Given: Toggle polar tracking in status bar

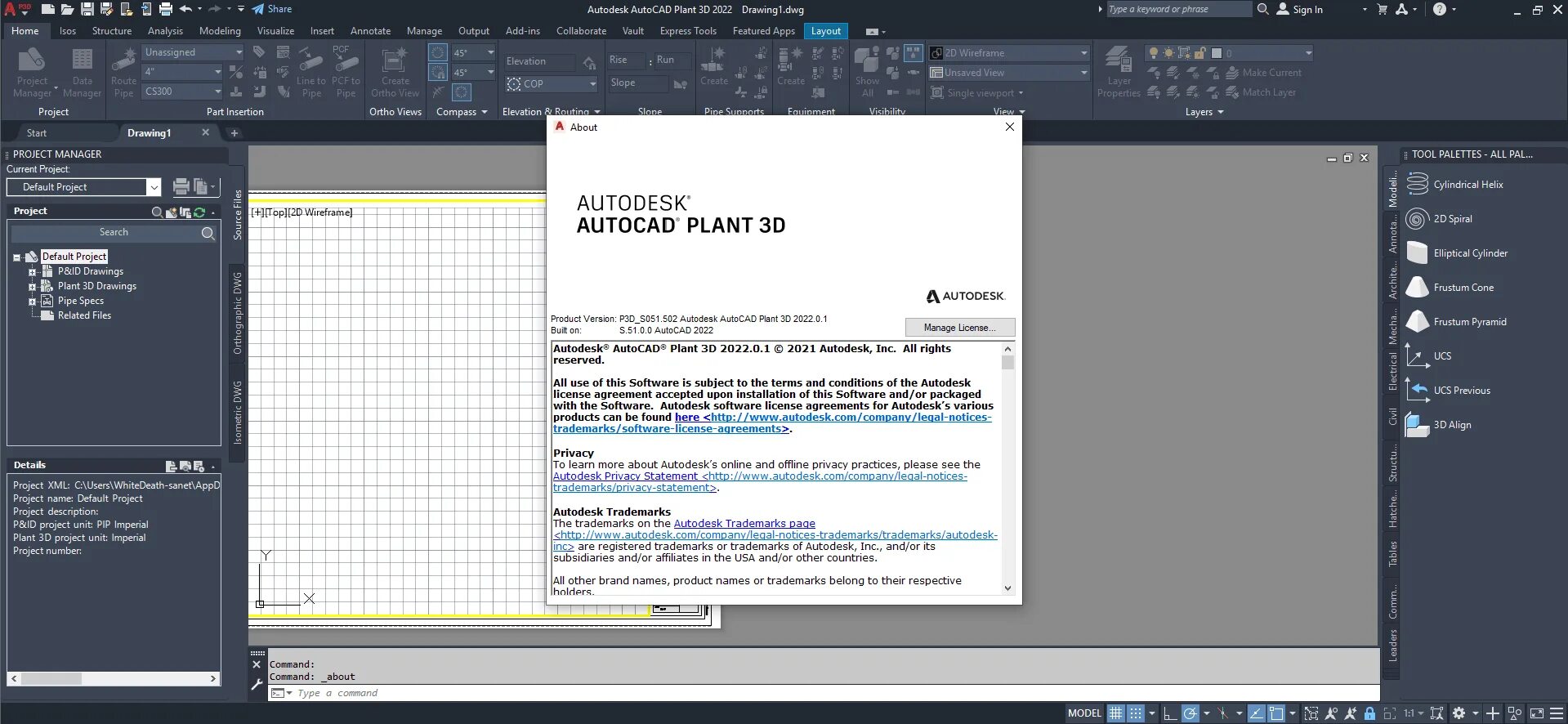Looking at the screenshot, I should pyautogui.click(x=1191, y=713).
